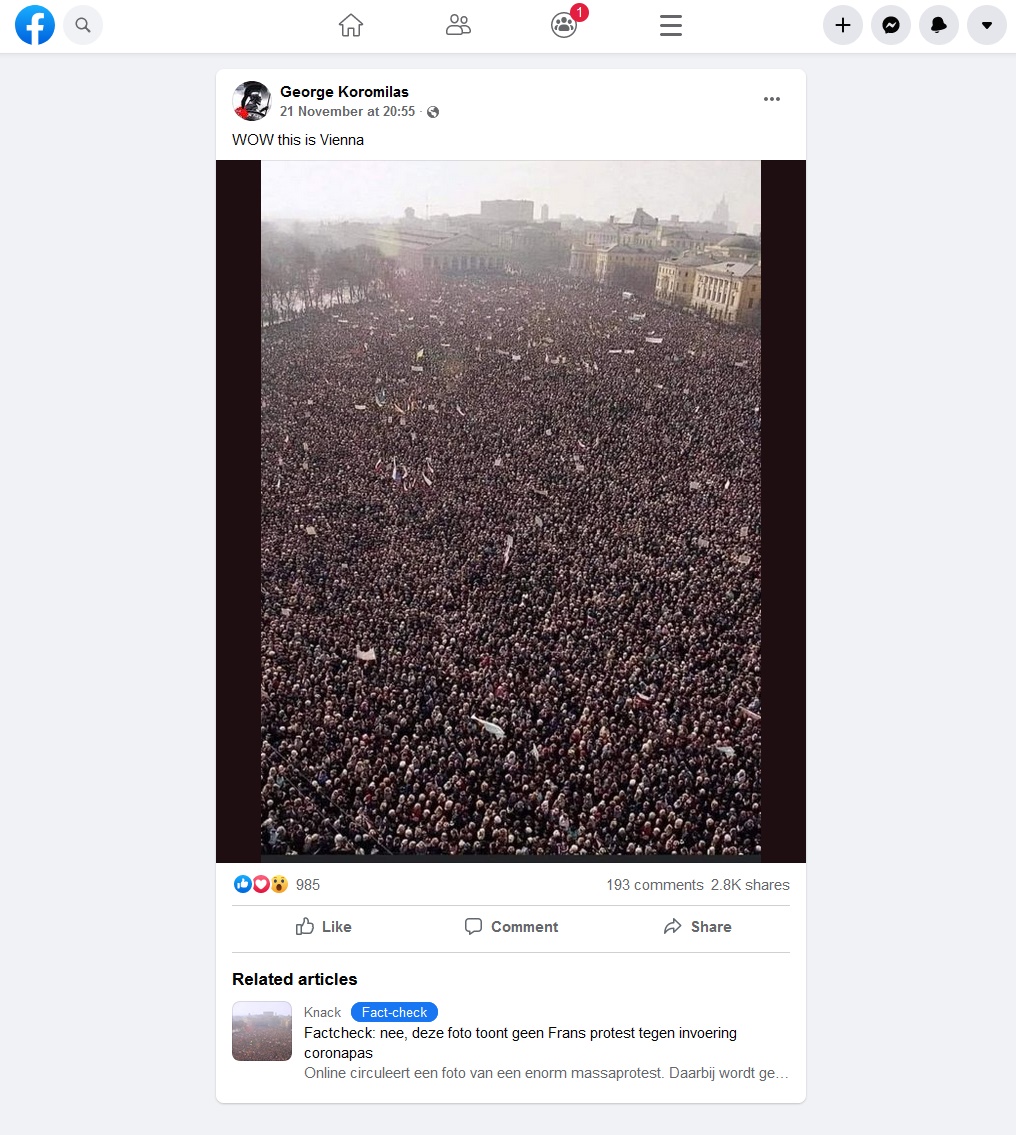Open the post's three-dot options menu
This screenshot has height=1135, width=1016.
click(772, 99)
